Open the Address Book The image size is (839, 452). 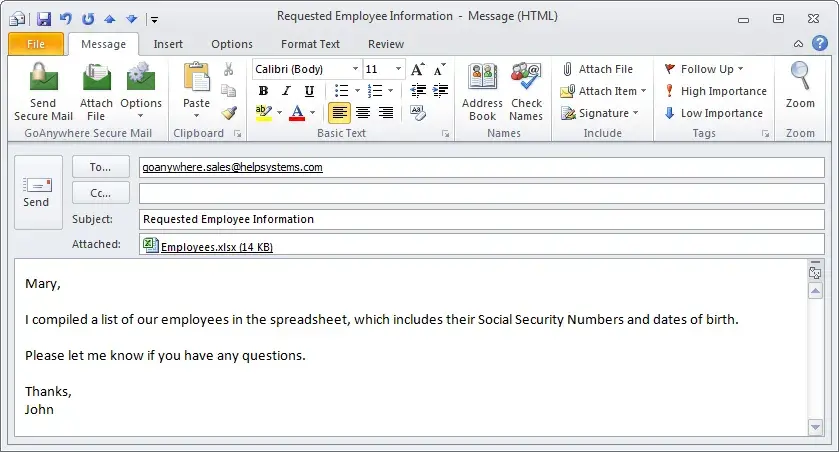(x=482, y=78)
